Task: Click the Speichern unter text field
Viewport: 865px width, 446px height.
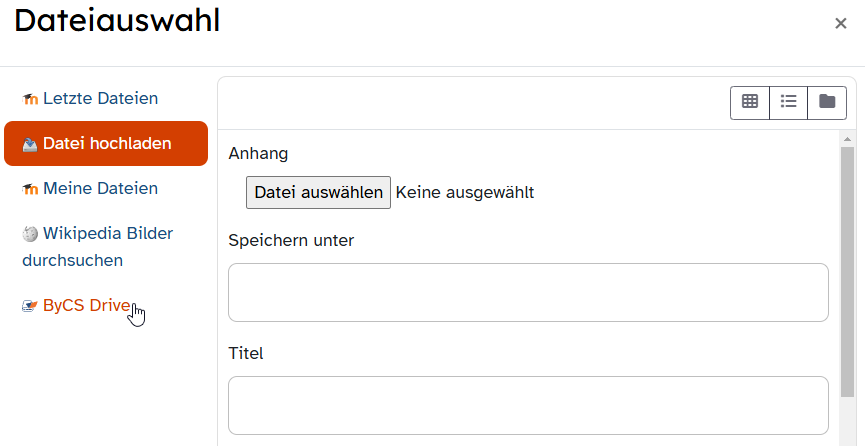Action: (x=528, y=293)
